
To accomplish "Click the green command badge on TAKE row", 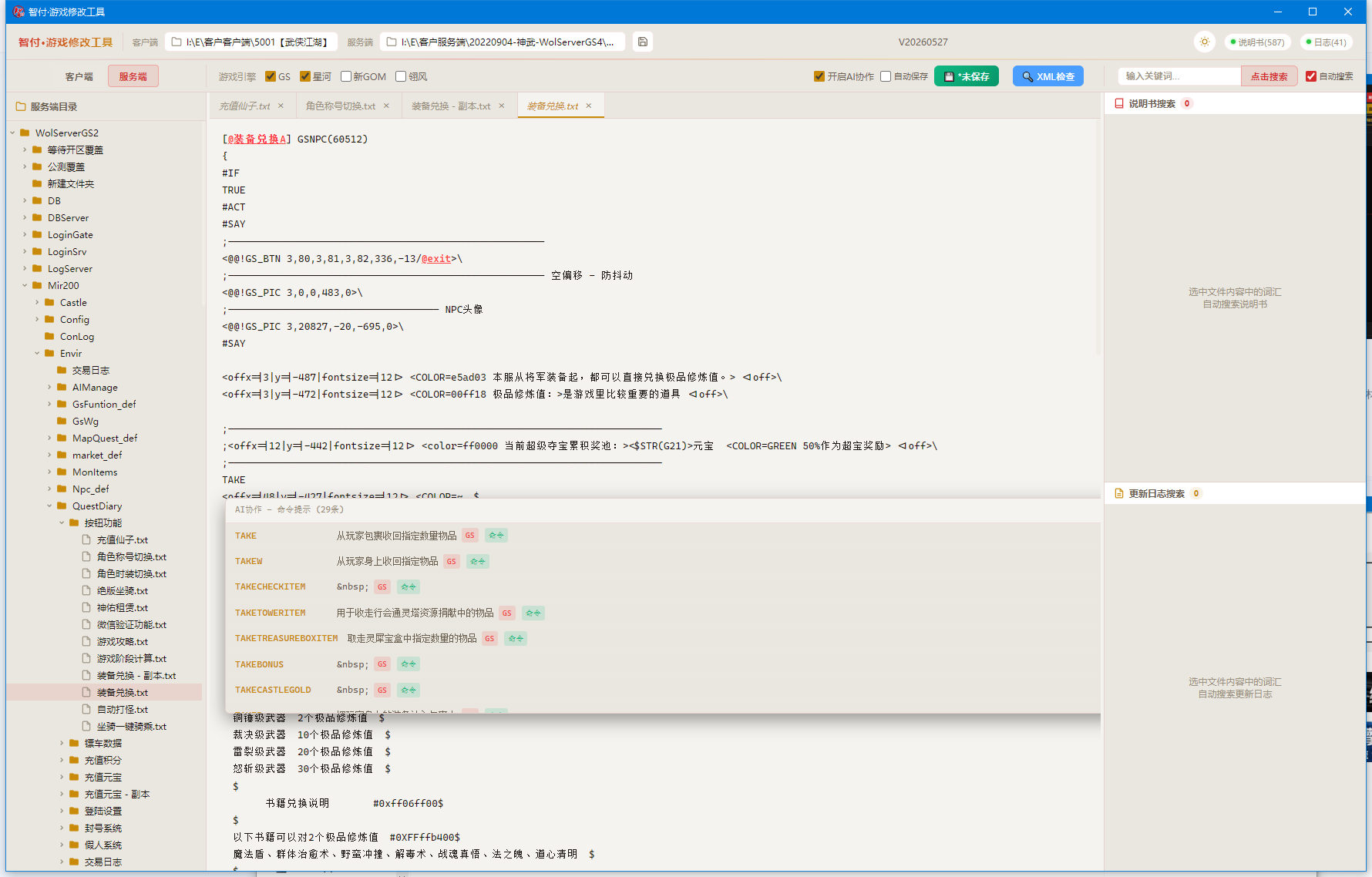I will [496, 536].
